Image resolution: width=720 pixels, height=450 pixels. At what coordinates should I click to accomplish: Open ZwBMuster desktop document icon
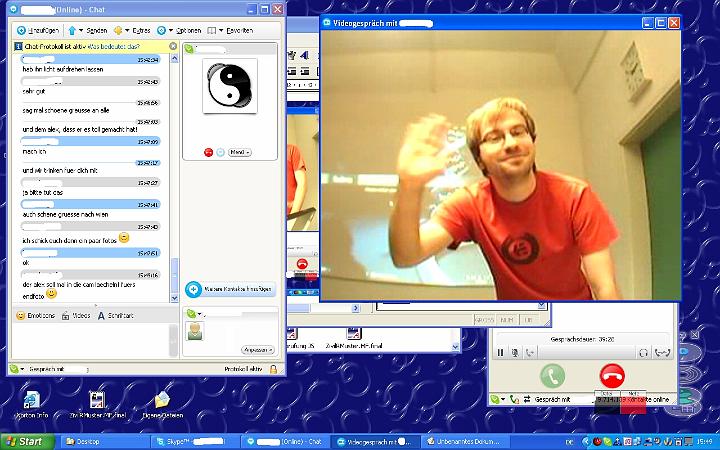click(x=97, y=405)
